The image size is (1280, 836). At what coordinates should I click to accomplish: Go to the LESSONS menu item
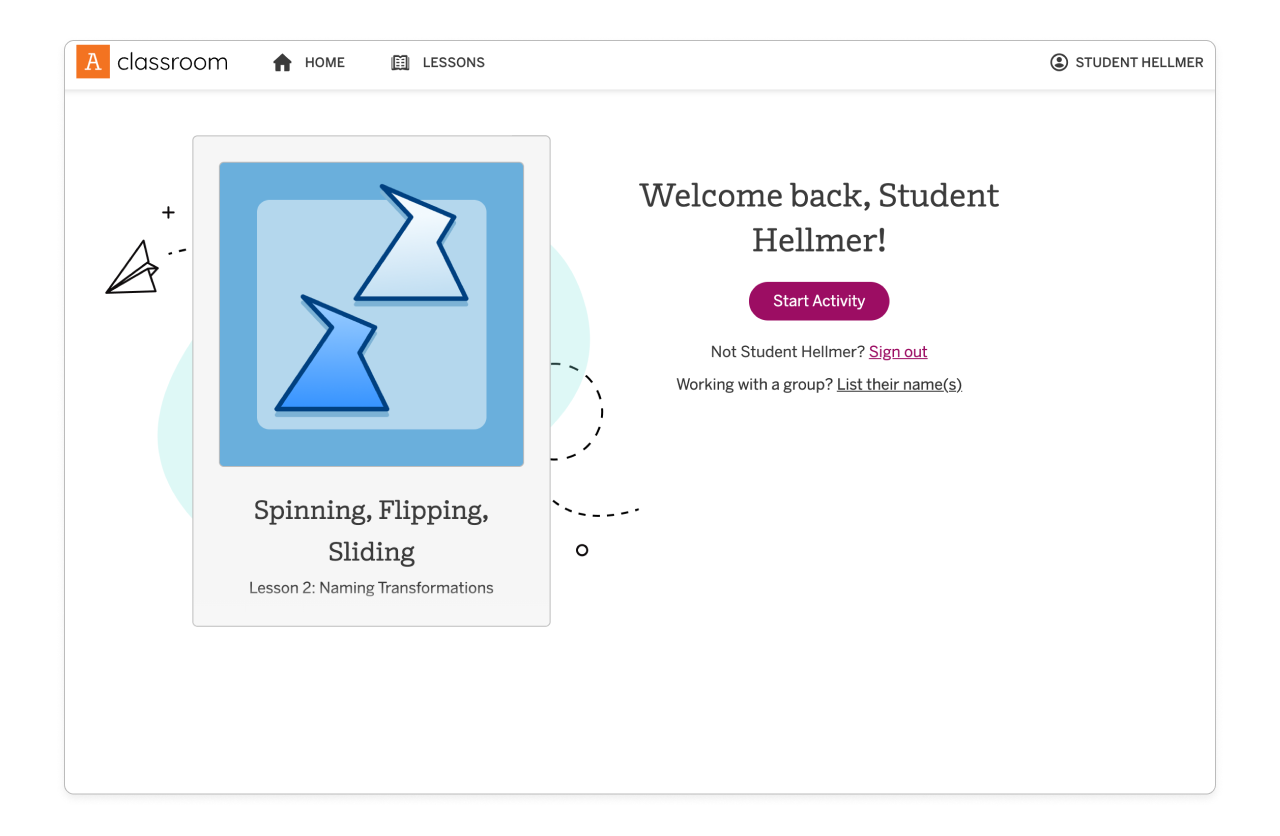[453, 63]
